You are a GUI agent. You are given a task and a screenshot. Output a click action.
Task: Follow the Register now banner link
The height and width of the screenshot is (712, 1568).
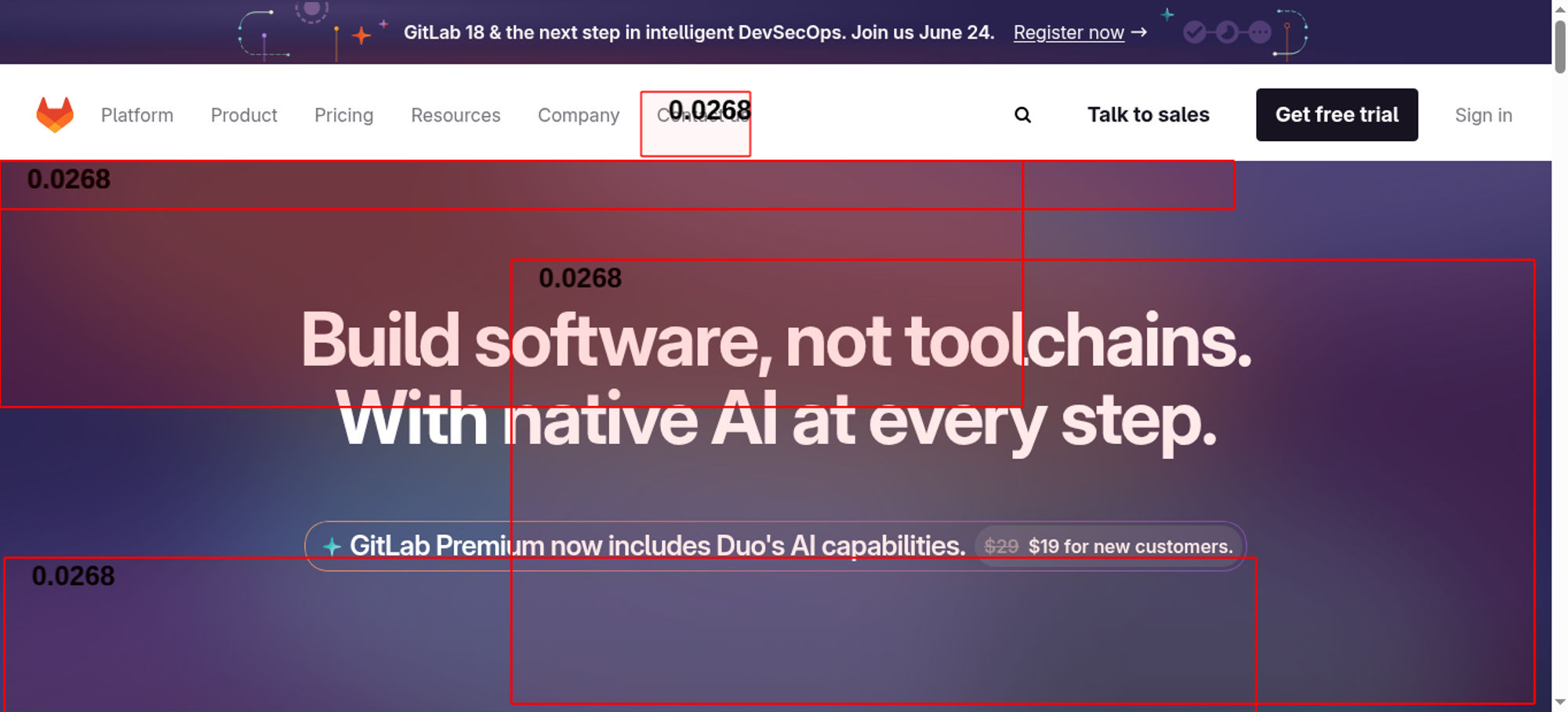[x=1080, y=32]
